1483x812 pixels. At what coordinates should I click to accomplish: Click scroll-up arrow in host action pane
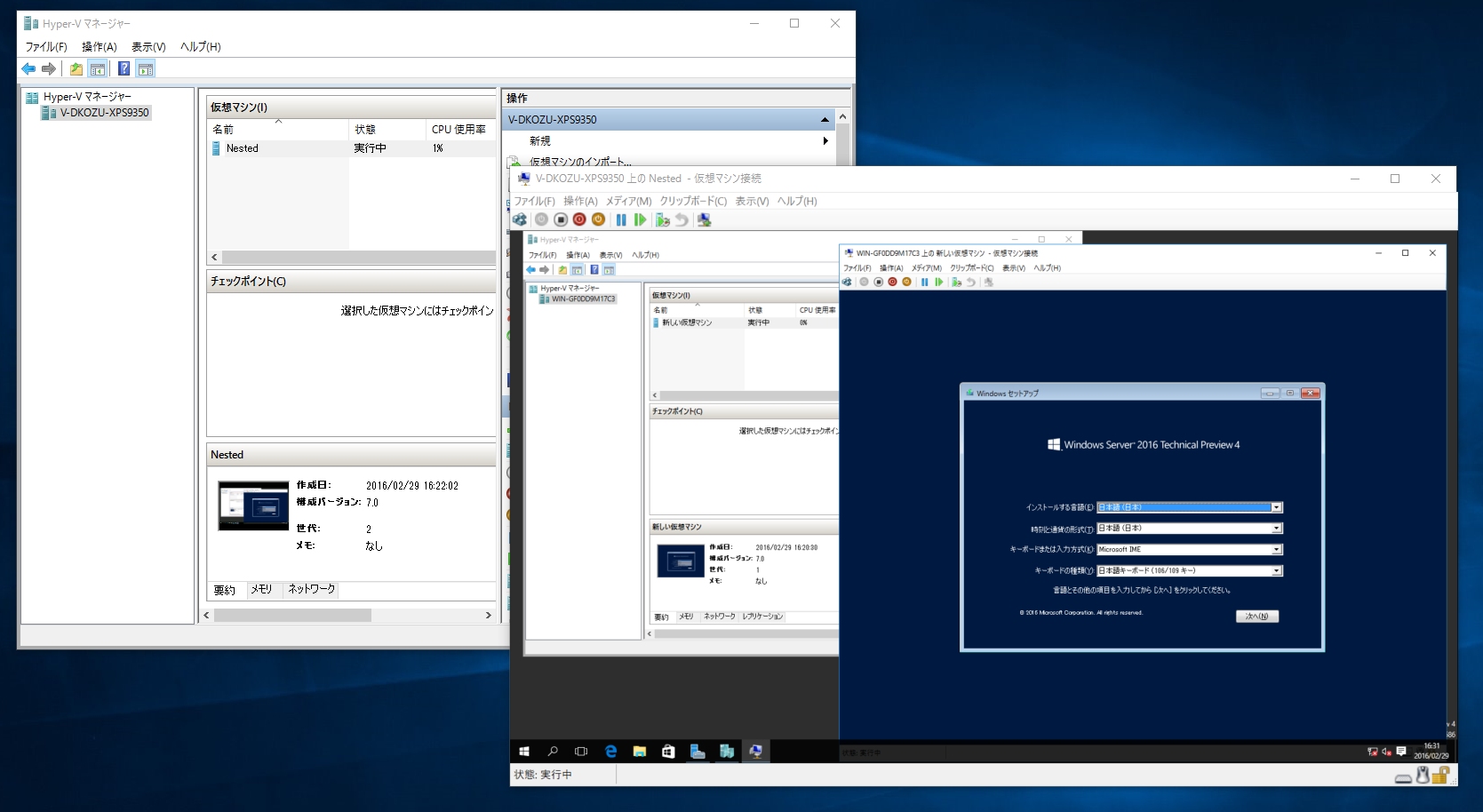(x=842, y=117)
